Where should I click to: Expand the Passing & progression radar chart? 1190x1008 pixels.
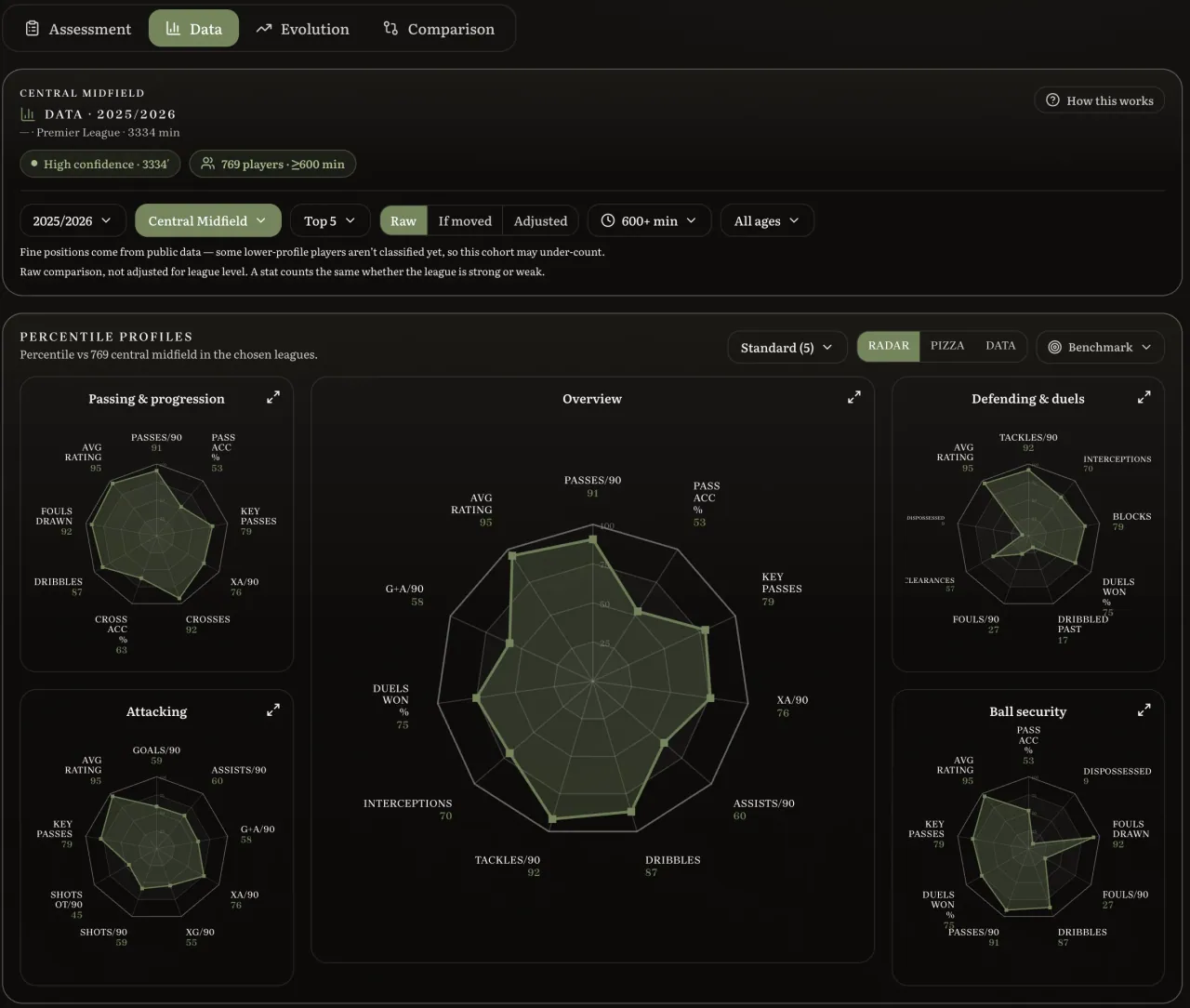(x=273, y=397)
